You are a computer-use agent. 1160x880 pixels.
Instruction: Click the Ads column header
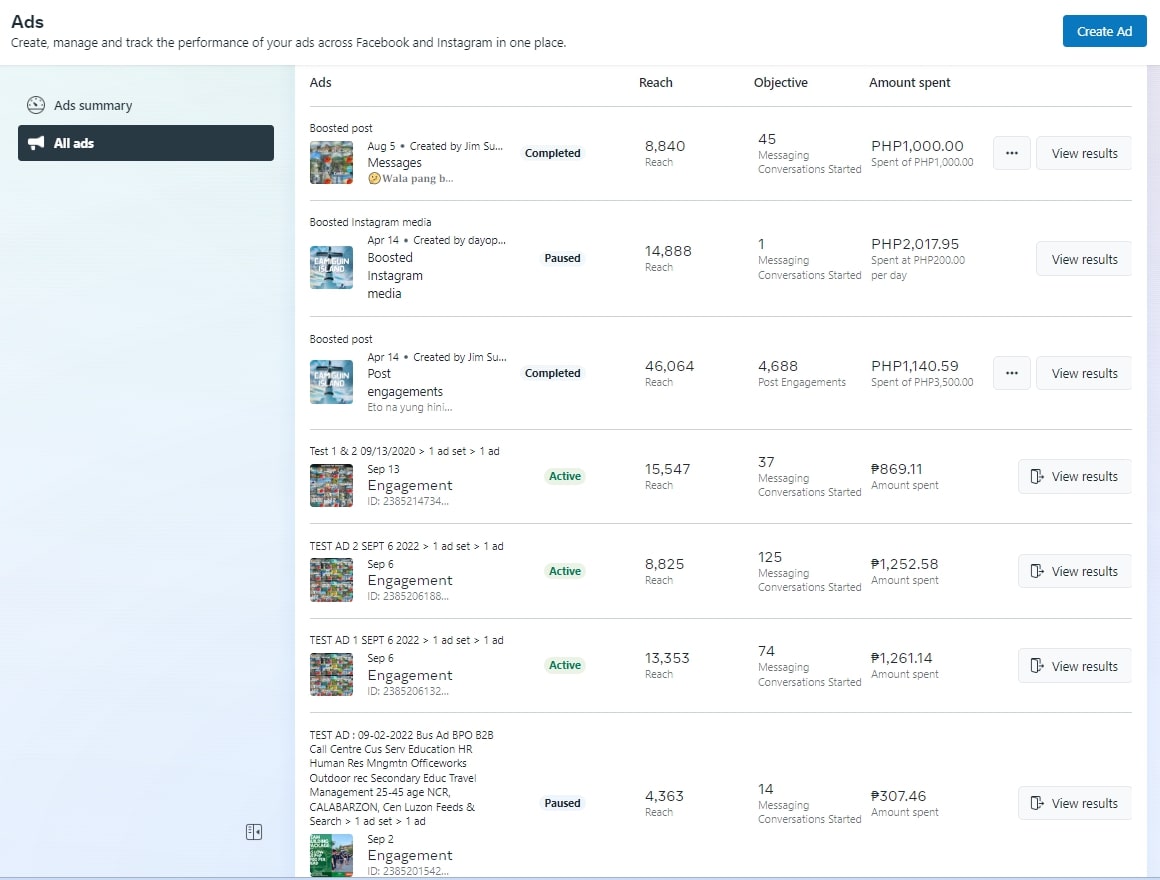[320, 82]
